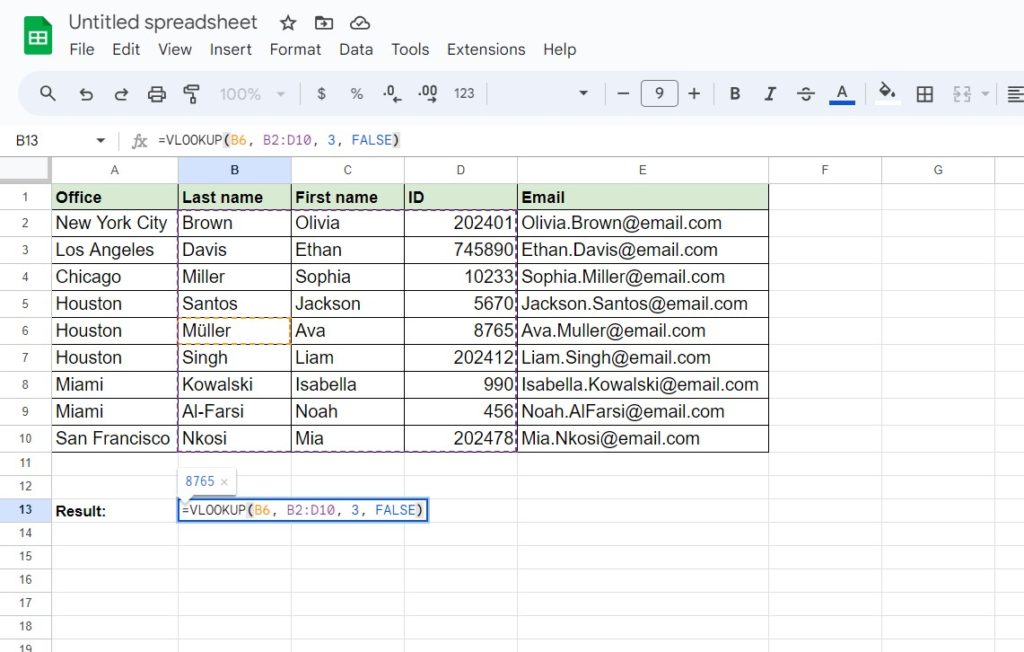
Task: Open the fill color picker
Action: coord(887,93)
